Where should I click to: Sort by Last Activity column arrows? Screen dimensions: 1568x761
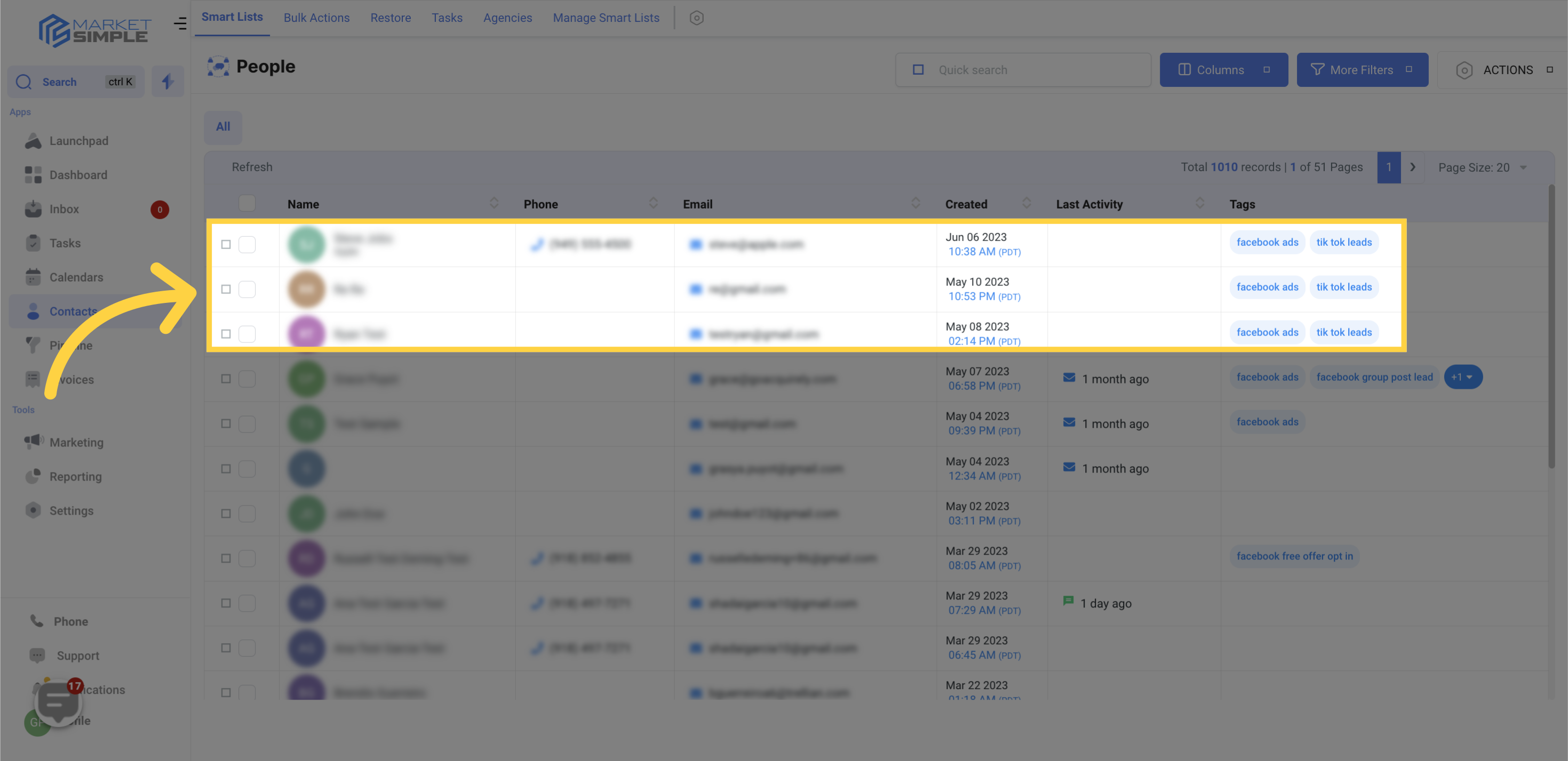[1200, 203]
